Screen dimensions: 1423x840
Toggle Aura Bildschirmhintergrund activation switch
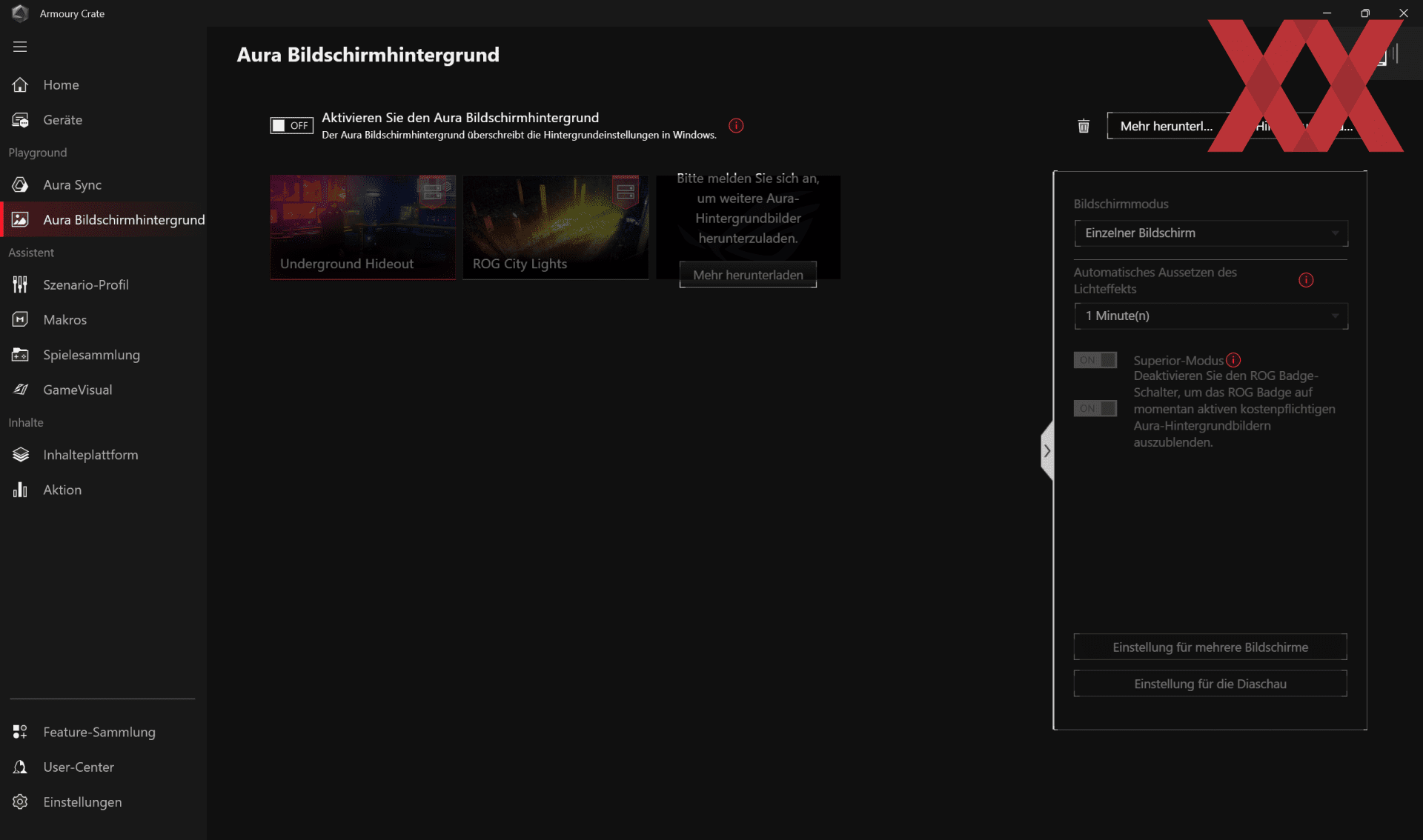[x=291, y=125]
